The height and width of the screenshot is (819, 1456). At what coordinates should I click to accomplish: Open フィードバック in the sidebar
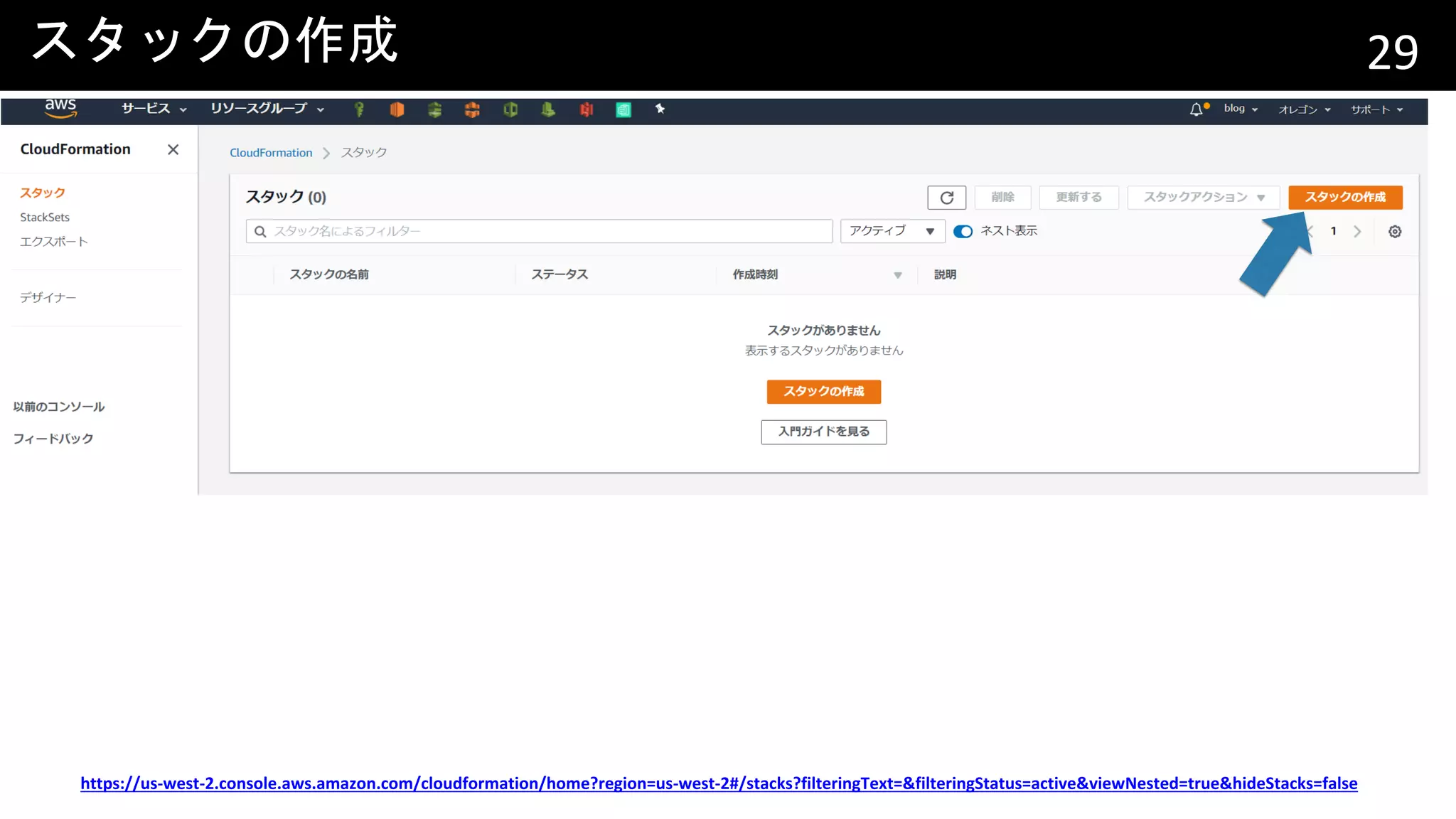[x=53, y=439]
